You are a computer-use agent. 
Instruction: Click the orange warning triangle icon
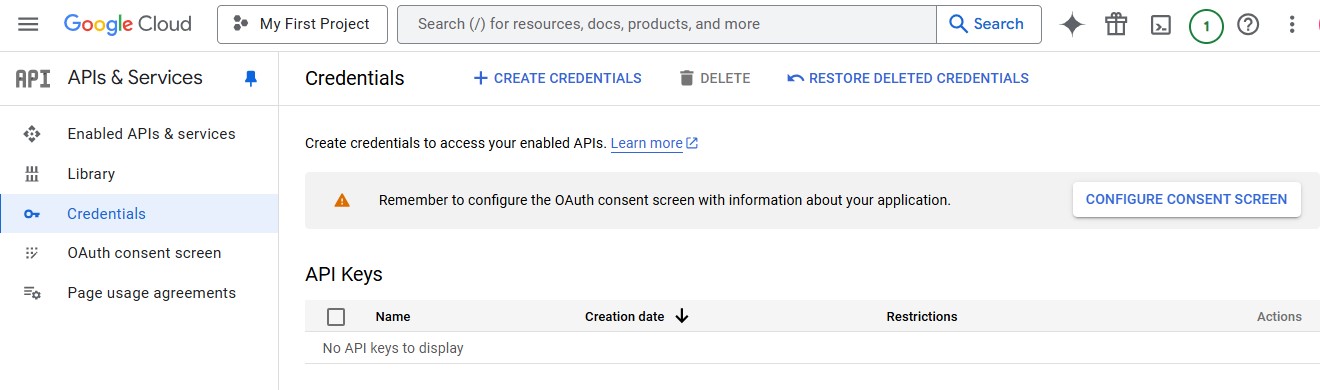pos(342,200)
